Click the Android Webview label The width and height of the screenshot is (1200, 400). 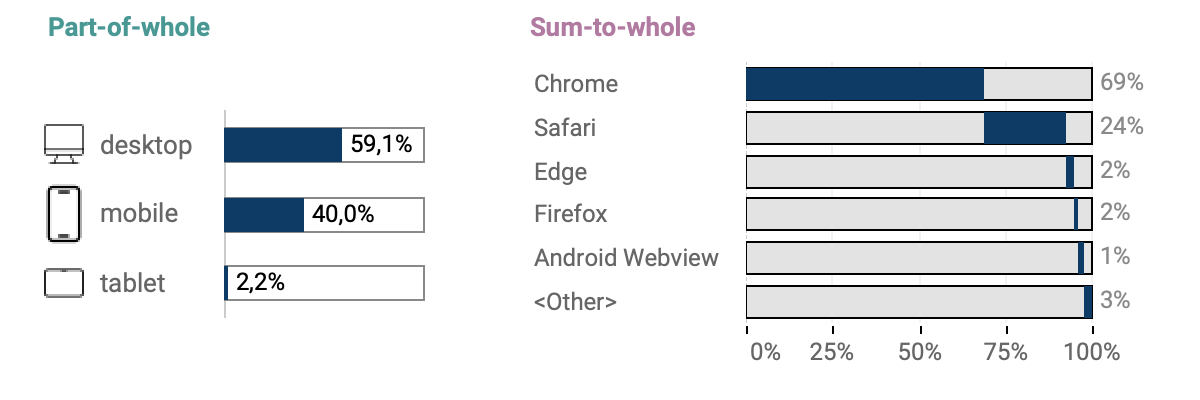coord(626,257)
